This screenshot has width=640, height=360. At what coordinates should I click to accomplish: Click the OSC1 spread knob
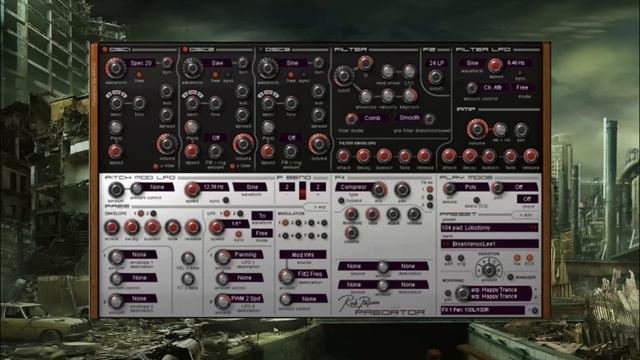[x=167, y=116]
